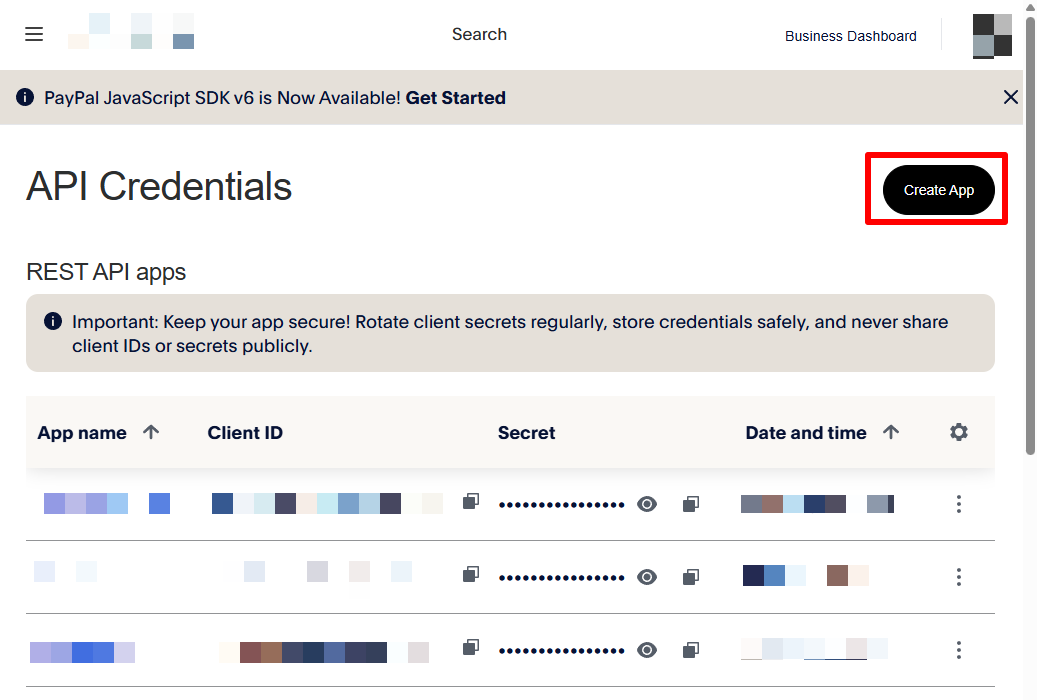
Task: Copy Client ID in first app row
Action: pos(471,502)
